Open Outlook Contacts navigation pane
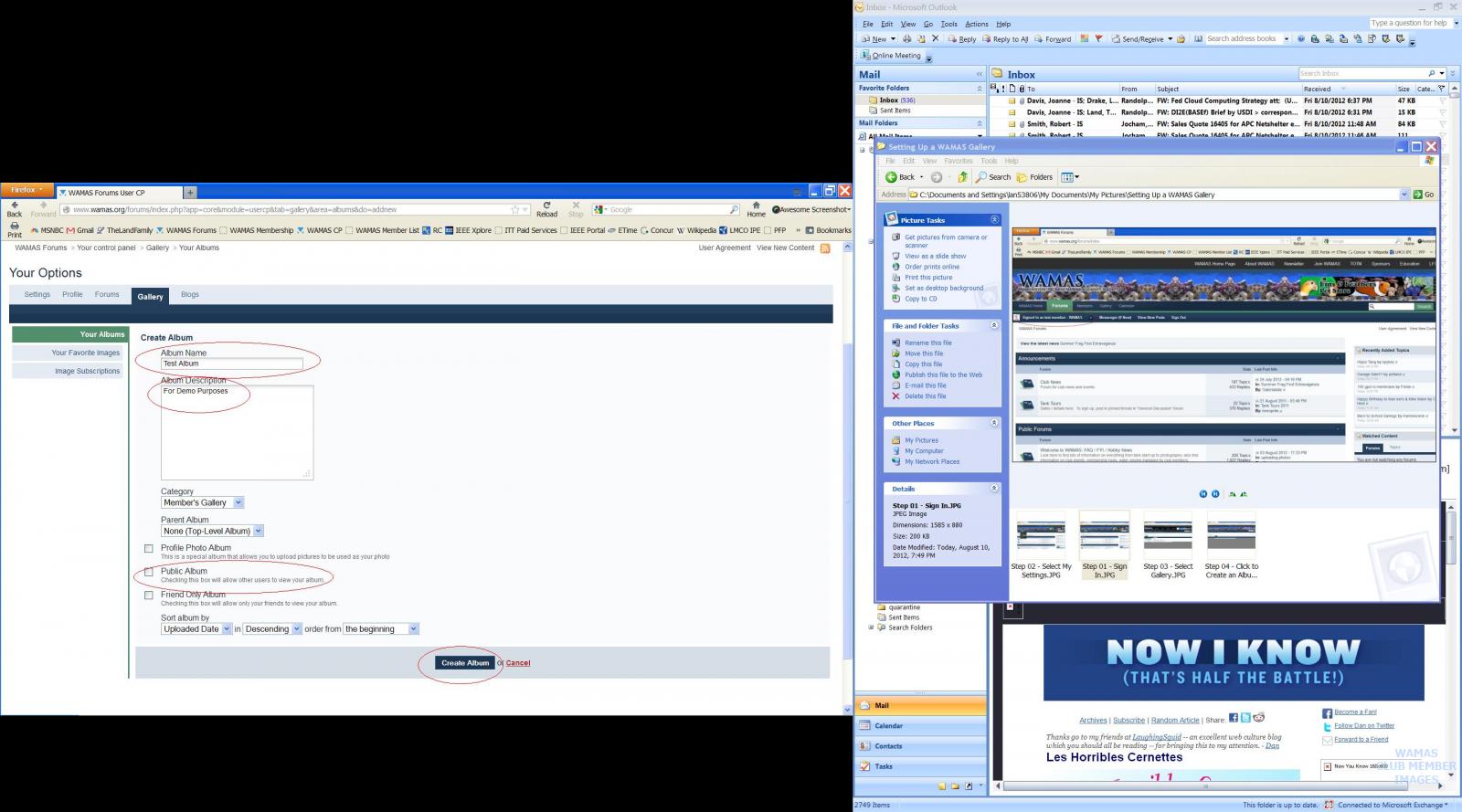The width and height of the screenshot is (1462, 812). click(x=921, y=746)
